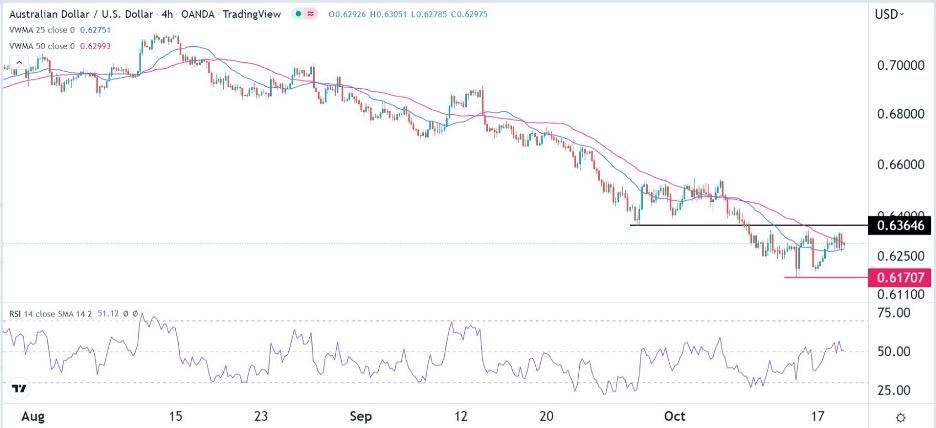Click the pink data mode indicator icon
The height and width of the screenshot is (428, 936).
tap(312, 14)
